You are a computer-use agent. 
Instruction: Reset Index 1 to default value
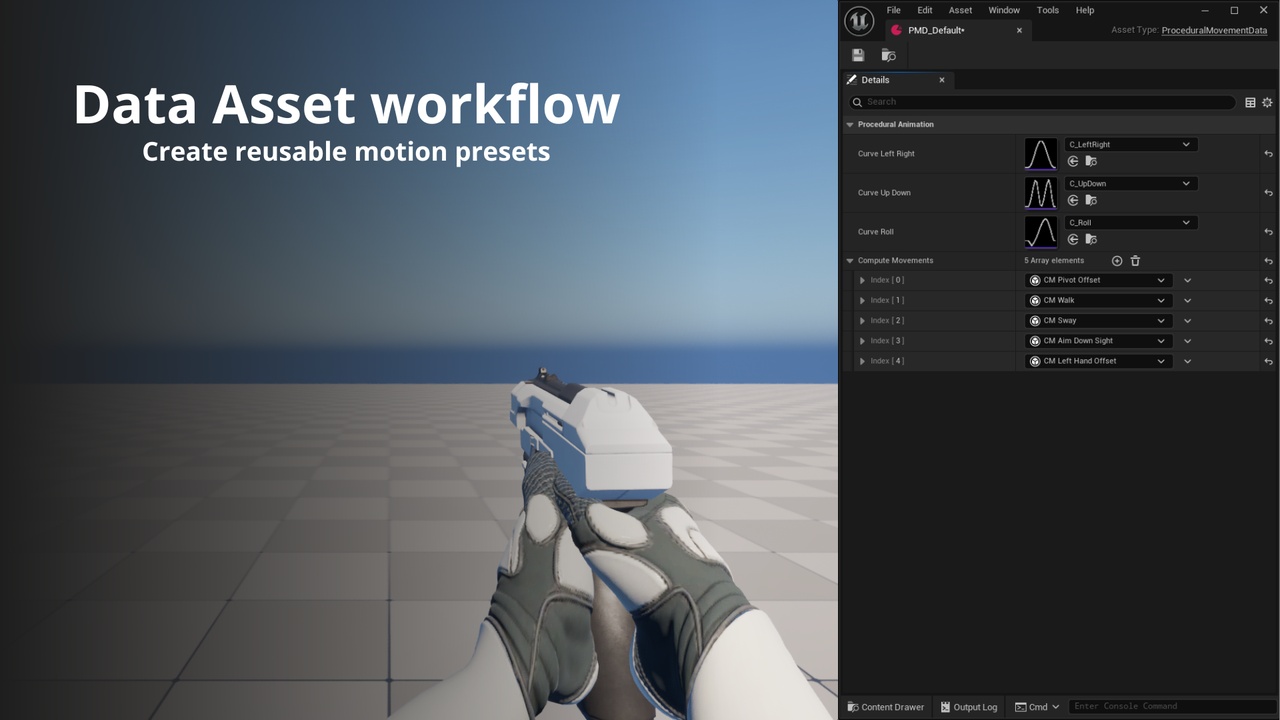[1268, 301]
